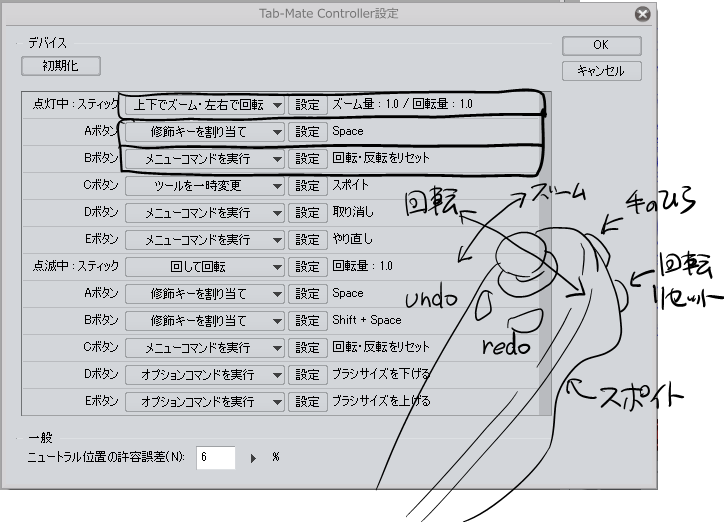
Task: Open the 上下でズーム・左右で回転 dropdown
Action: (204, 105)
